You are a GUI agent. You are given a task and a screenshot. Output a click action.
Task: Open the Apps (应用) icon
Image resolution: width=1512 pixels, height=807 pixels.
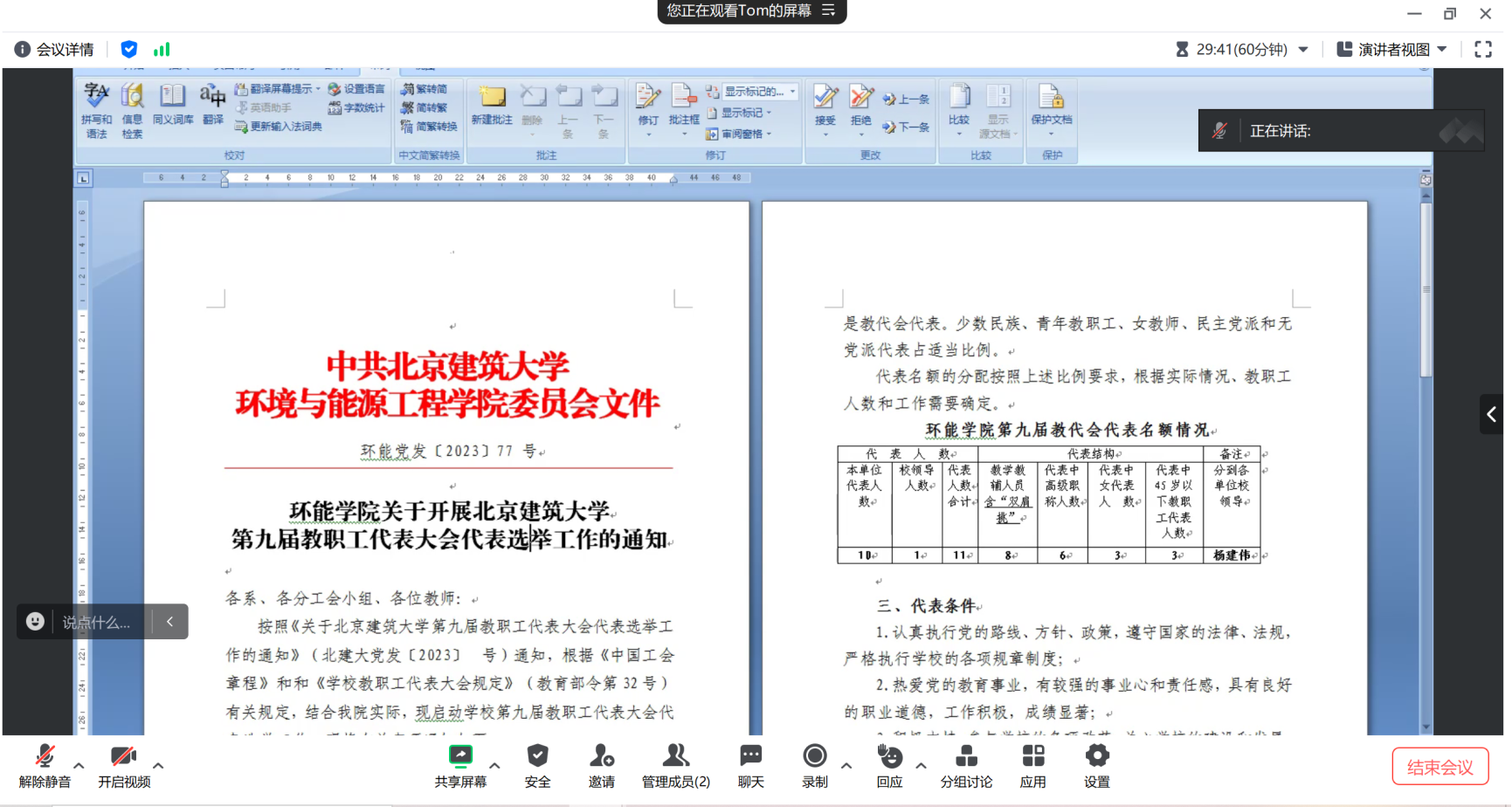[x=1032, y=756]
